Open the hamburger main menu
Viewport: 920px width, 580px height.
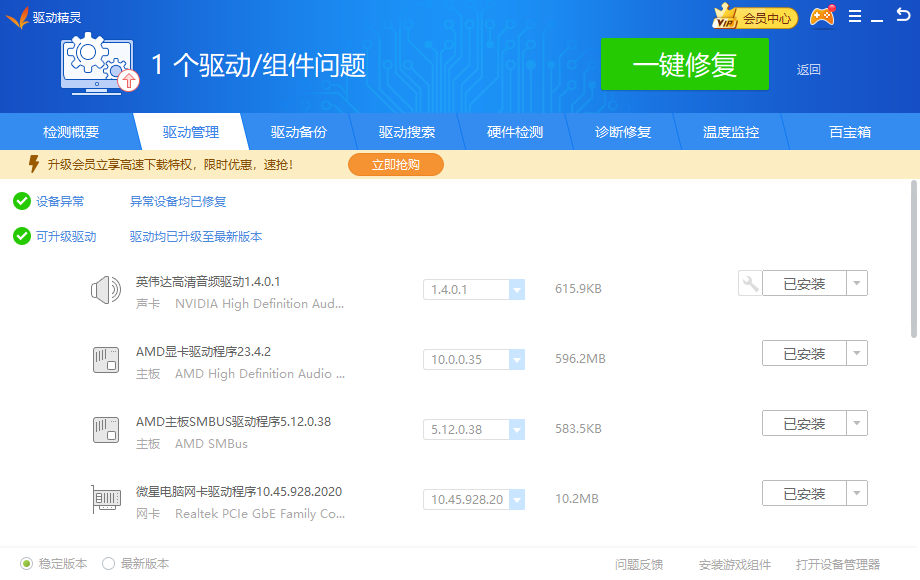pyautogui.click(x=855, y=16)
